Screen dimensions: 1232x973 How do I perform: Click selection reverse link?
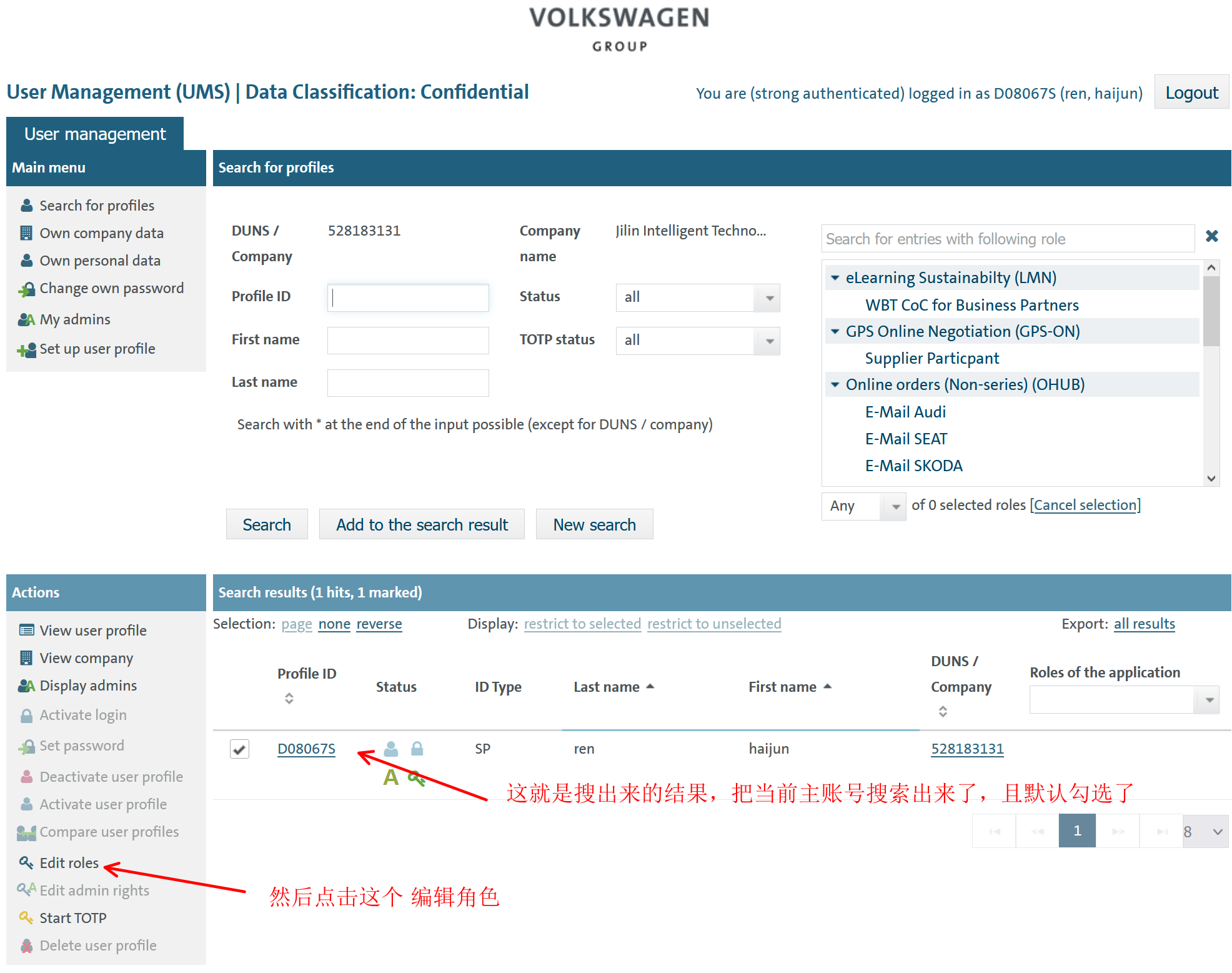pyautogui.click(x=379, y=624)
